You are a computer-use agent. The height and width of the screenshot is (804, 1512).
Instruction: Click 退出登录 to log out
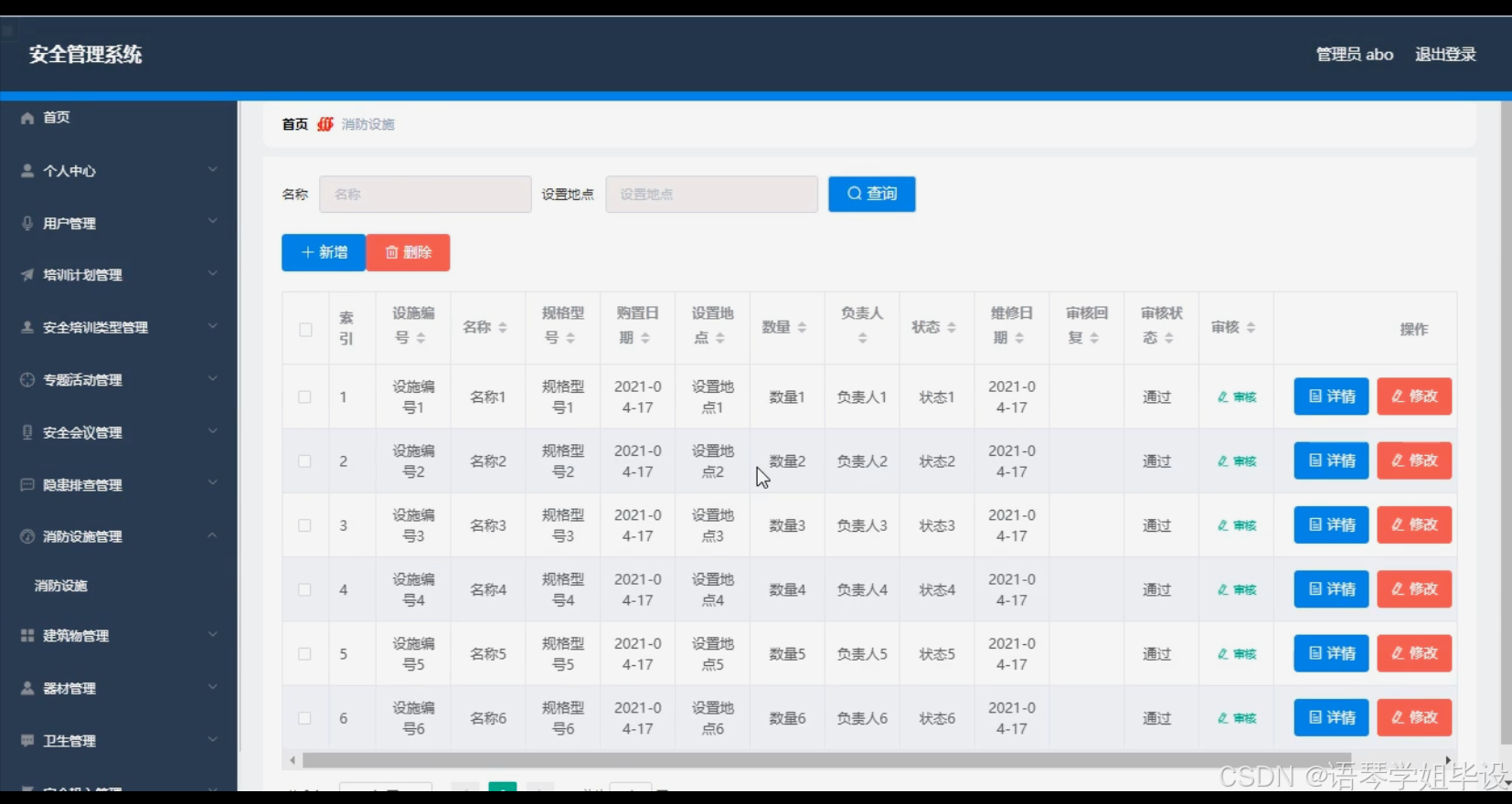1445,55
